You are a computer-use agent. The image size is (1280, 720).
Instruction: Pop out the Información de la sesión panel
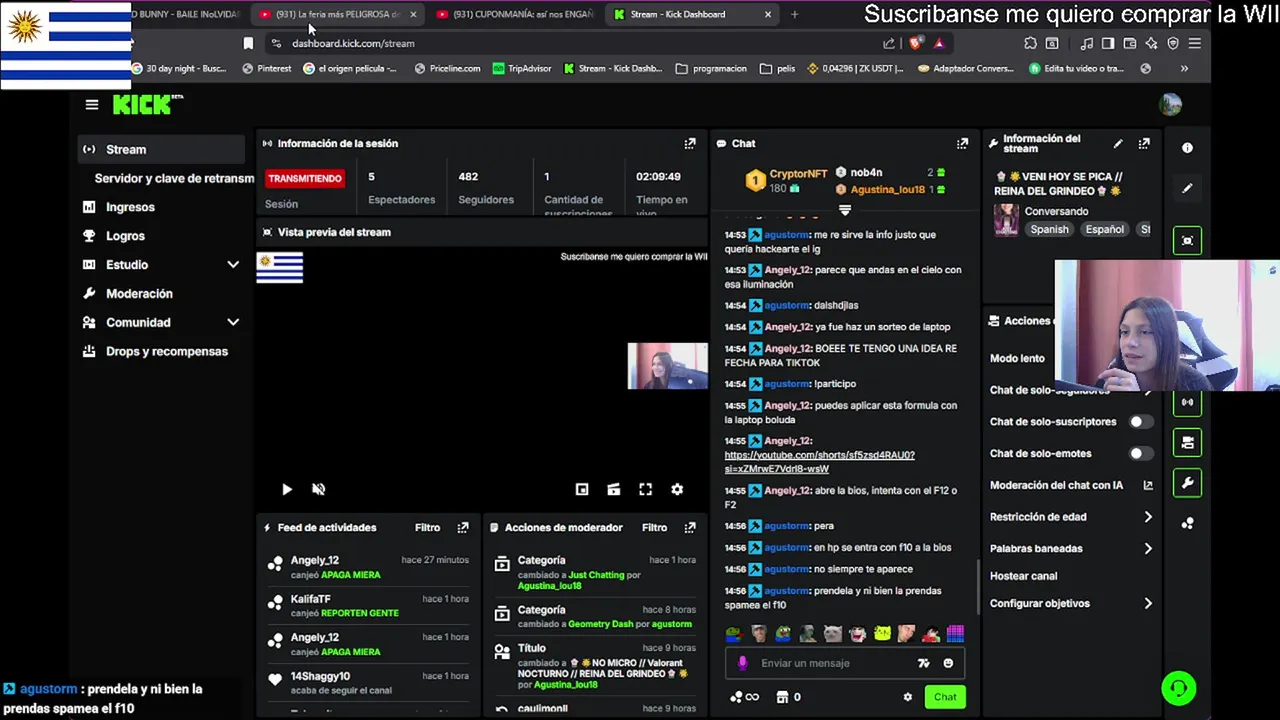click(x=690, y=144)
